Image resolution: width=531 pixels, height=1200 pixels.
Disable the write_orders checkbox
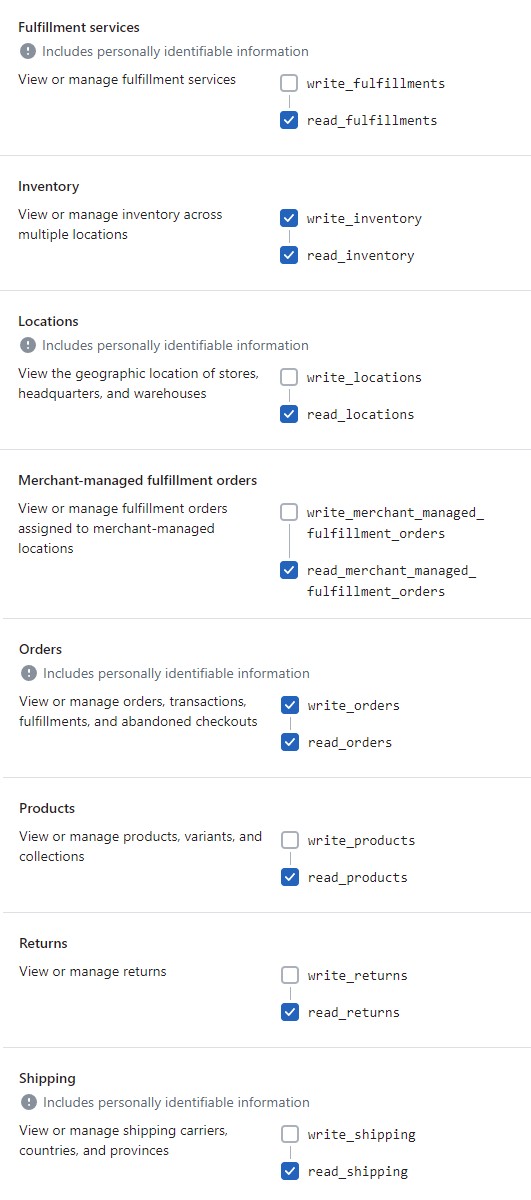click(290, 705)
